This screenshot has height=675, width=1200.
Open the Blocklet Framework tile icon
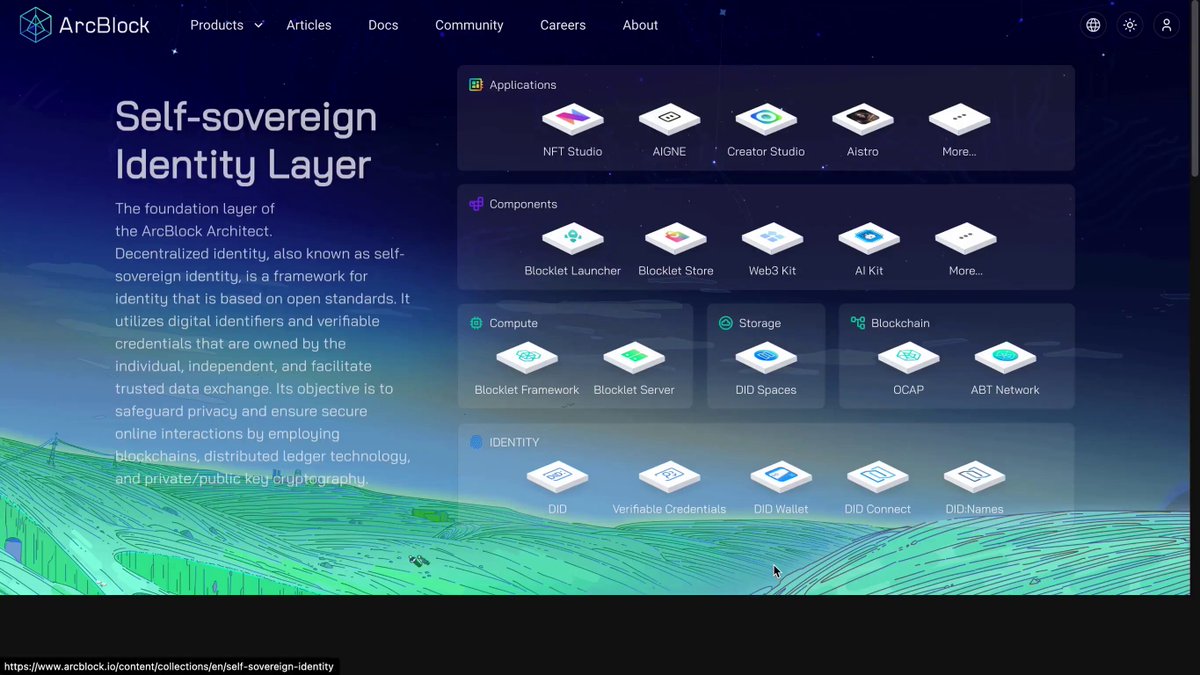pyautogui.click(x=527, y=357)
